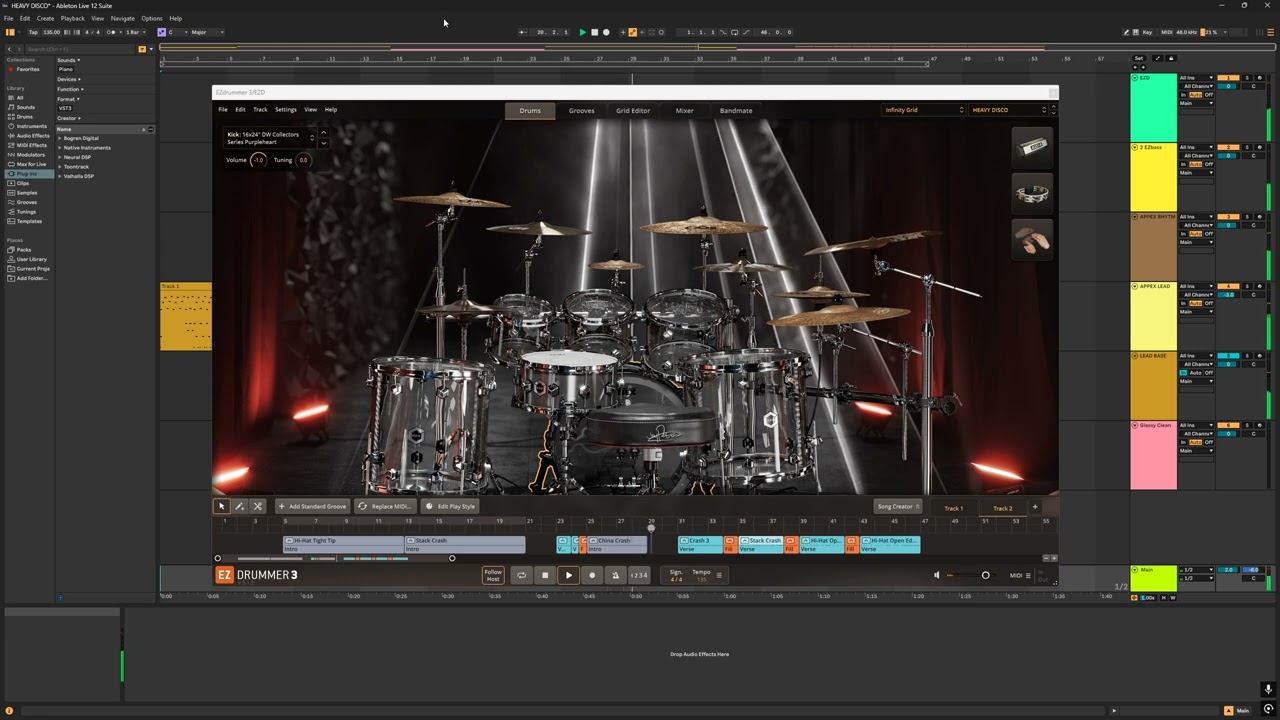Image resolution: width=1280 pixels, height=720 pixels.
Task: Select the Hi-Hat Tight Tip Intro block
Action: [343, 545]
